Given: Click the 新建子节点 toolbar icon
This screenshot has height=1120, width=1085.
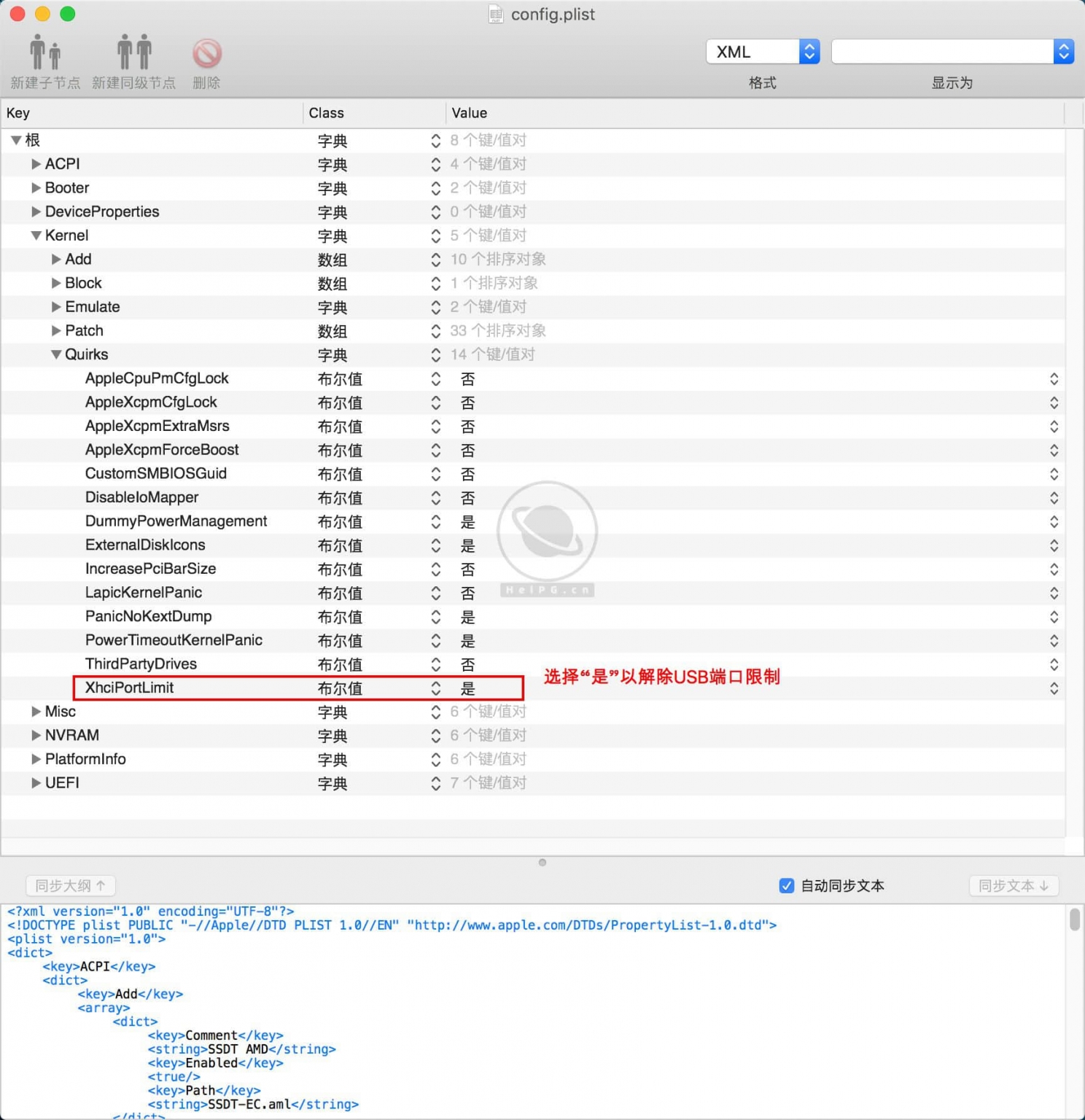Looking at the screenshot, I should click(x=44, y=51).
